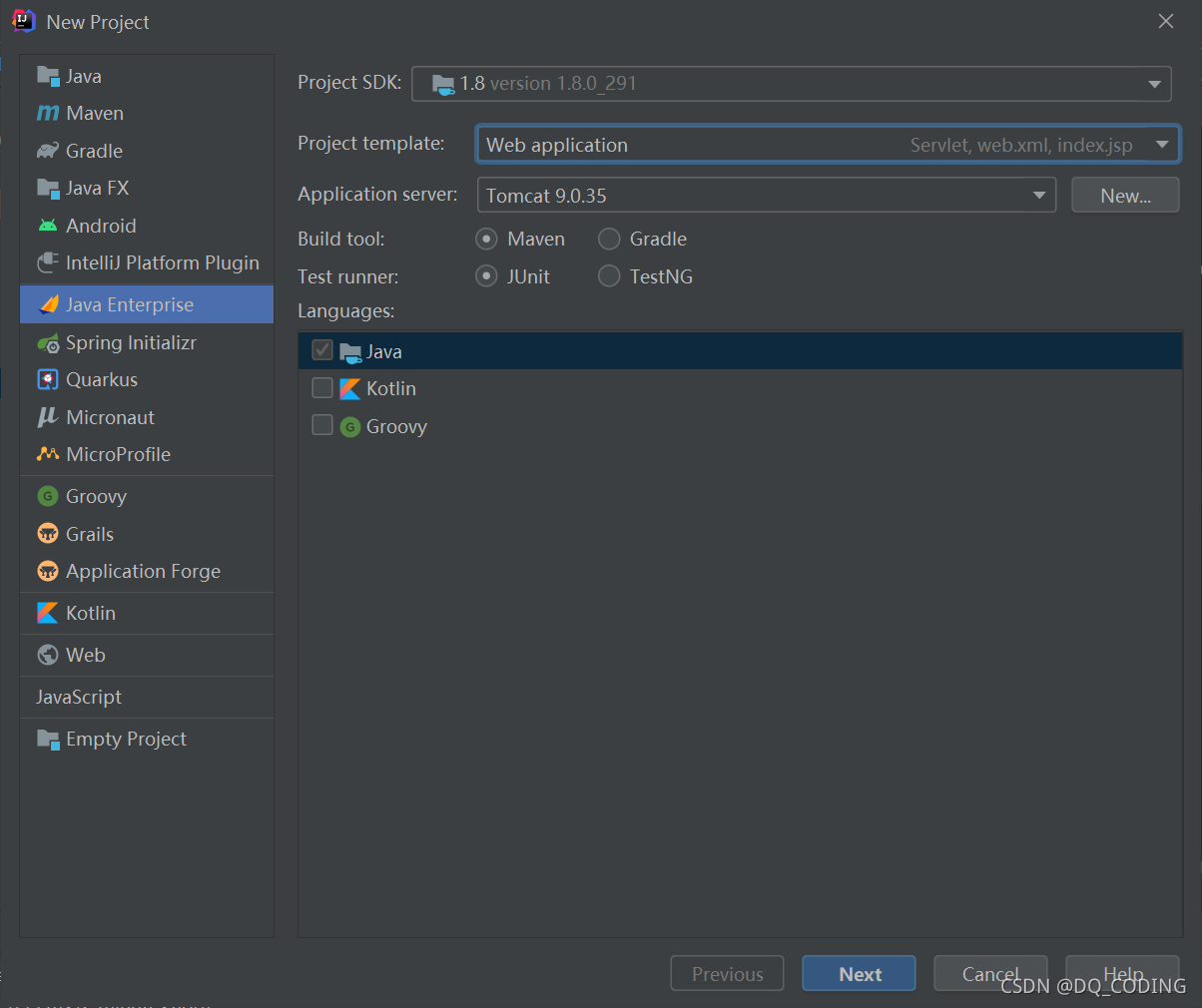Click 'Groovy' text in Languages list
The height and width of the screenshot is (1008, 1202).
coord(396,427)
